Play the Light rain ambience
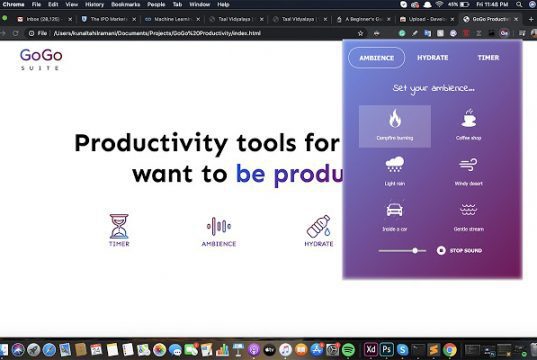 tap(395, 171)
